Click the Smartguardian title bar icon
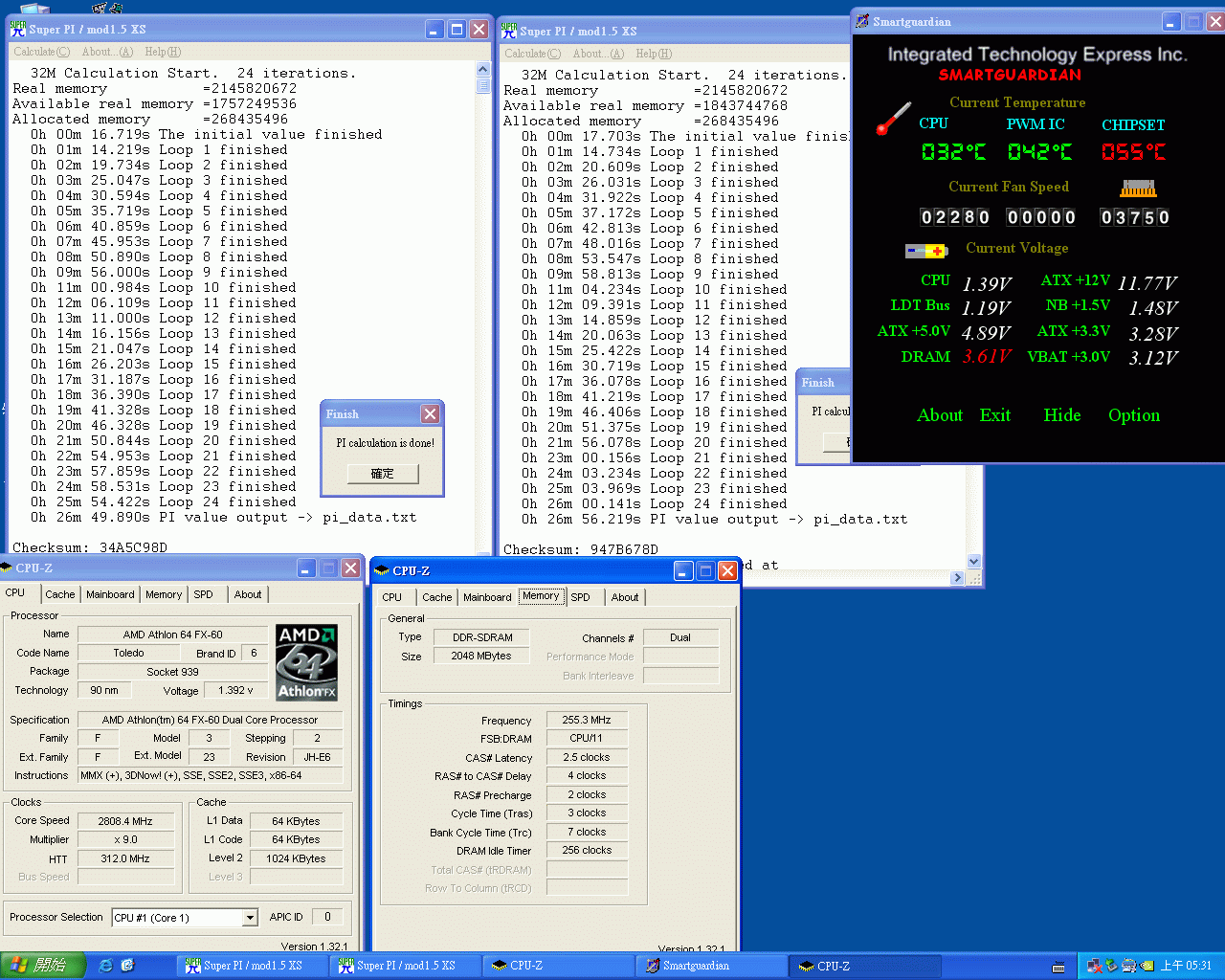Screen dimensions: 1225x980 pos(862,21)
